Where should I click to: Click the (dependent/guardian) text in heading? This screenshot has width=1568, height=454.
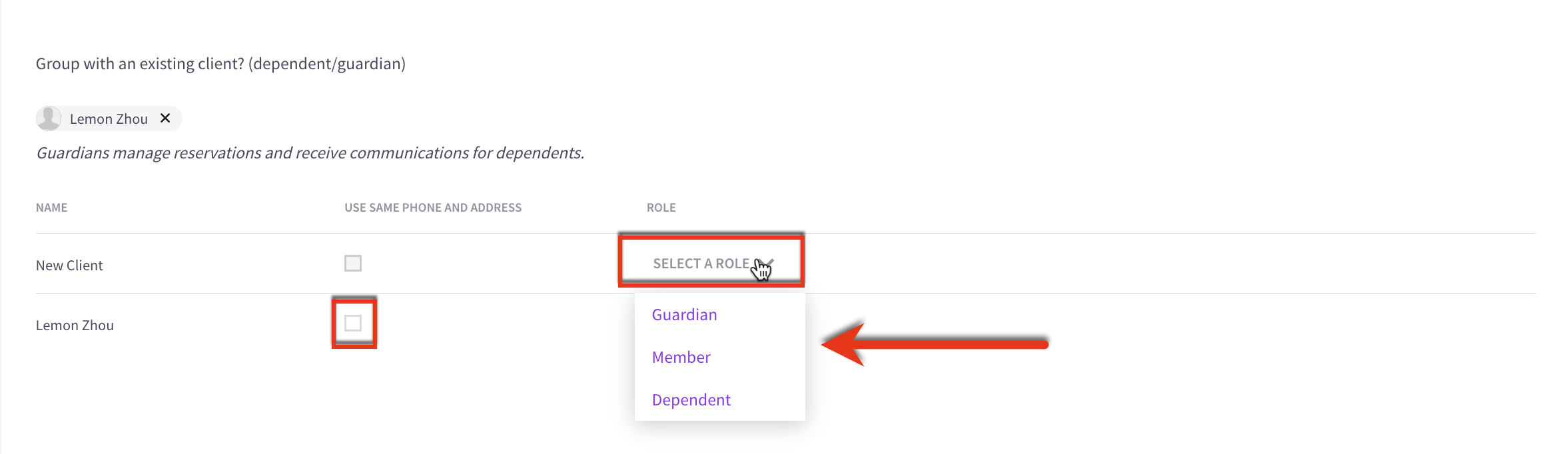[x=327, y=63]
